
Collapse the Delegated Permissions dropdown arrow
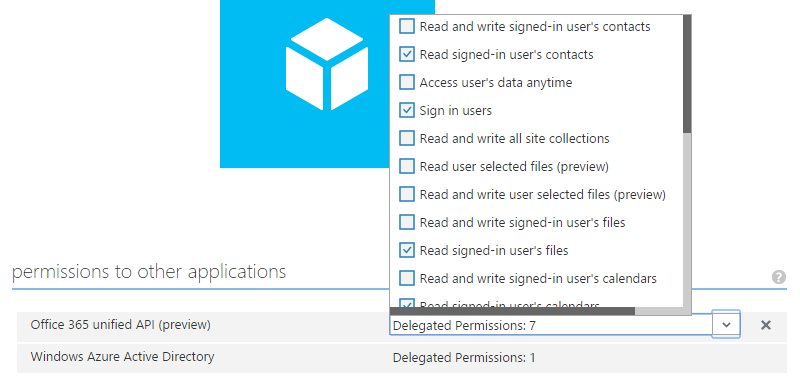(x=727, y=325)
